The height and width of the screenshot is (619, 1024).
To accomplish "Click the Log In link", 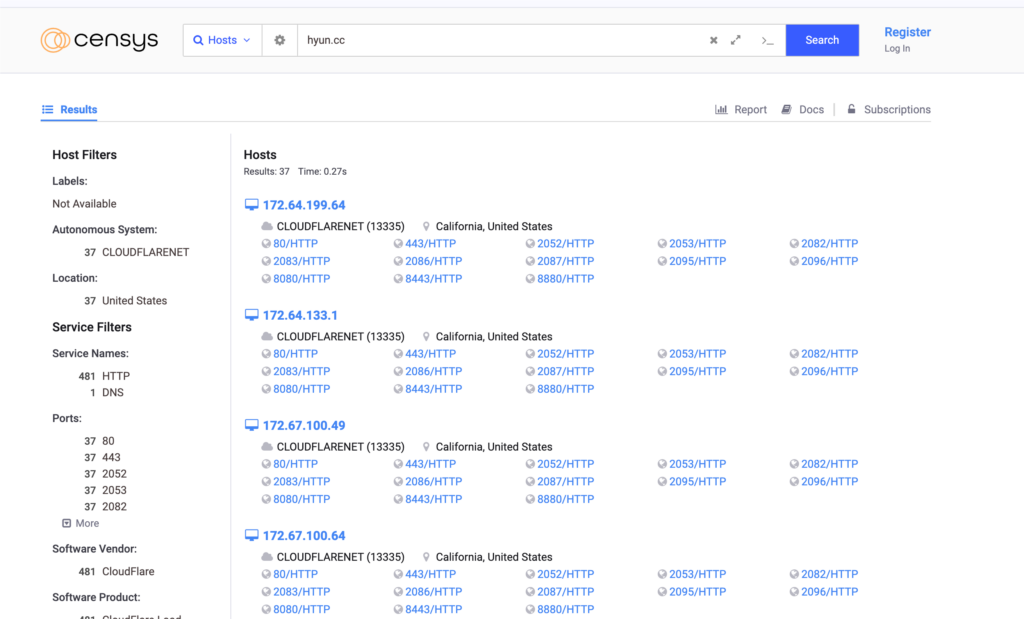I will (x=897, y=48).
